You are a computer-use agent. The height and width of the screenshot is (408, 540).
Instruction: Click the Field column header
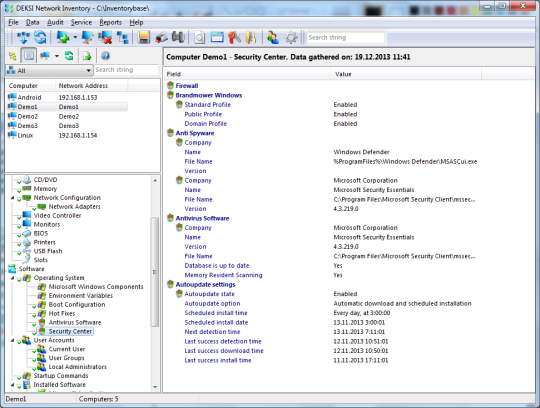tap(247, 74)
